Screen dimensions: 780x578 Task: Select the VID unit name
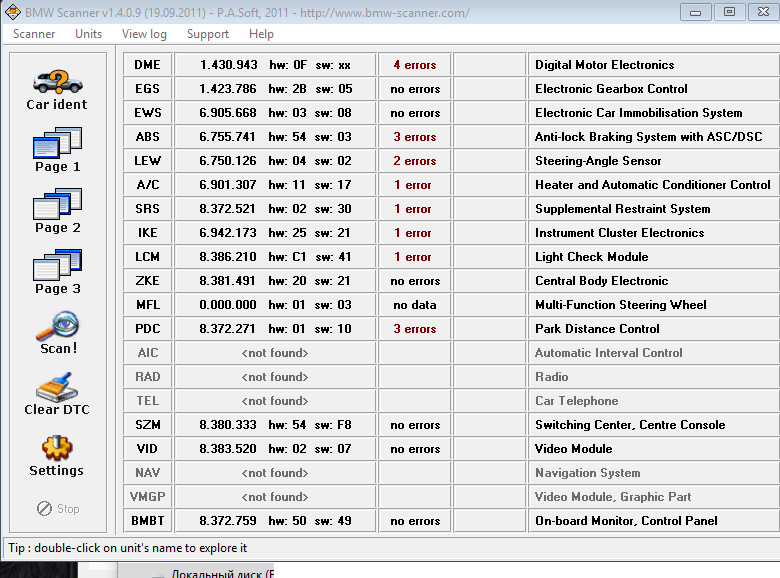(148, 449)
